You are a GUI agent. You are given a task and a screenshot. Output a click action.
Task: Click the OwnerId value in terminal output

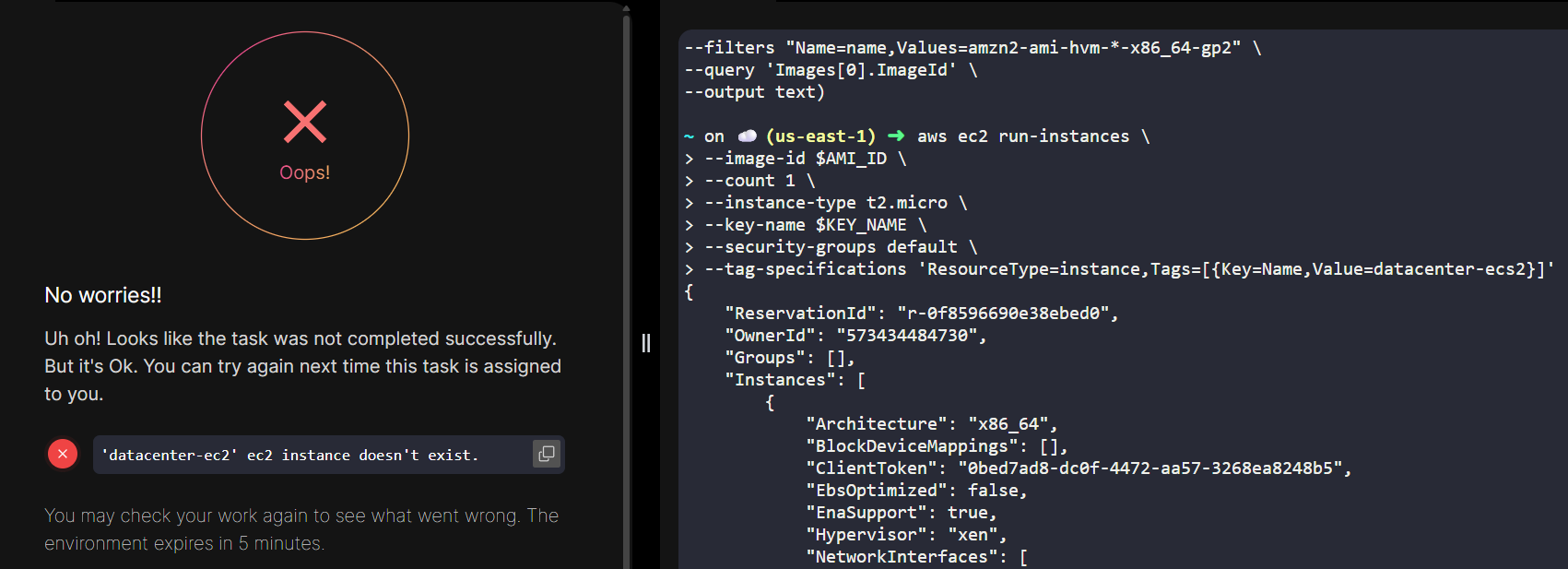(911, 336)
